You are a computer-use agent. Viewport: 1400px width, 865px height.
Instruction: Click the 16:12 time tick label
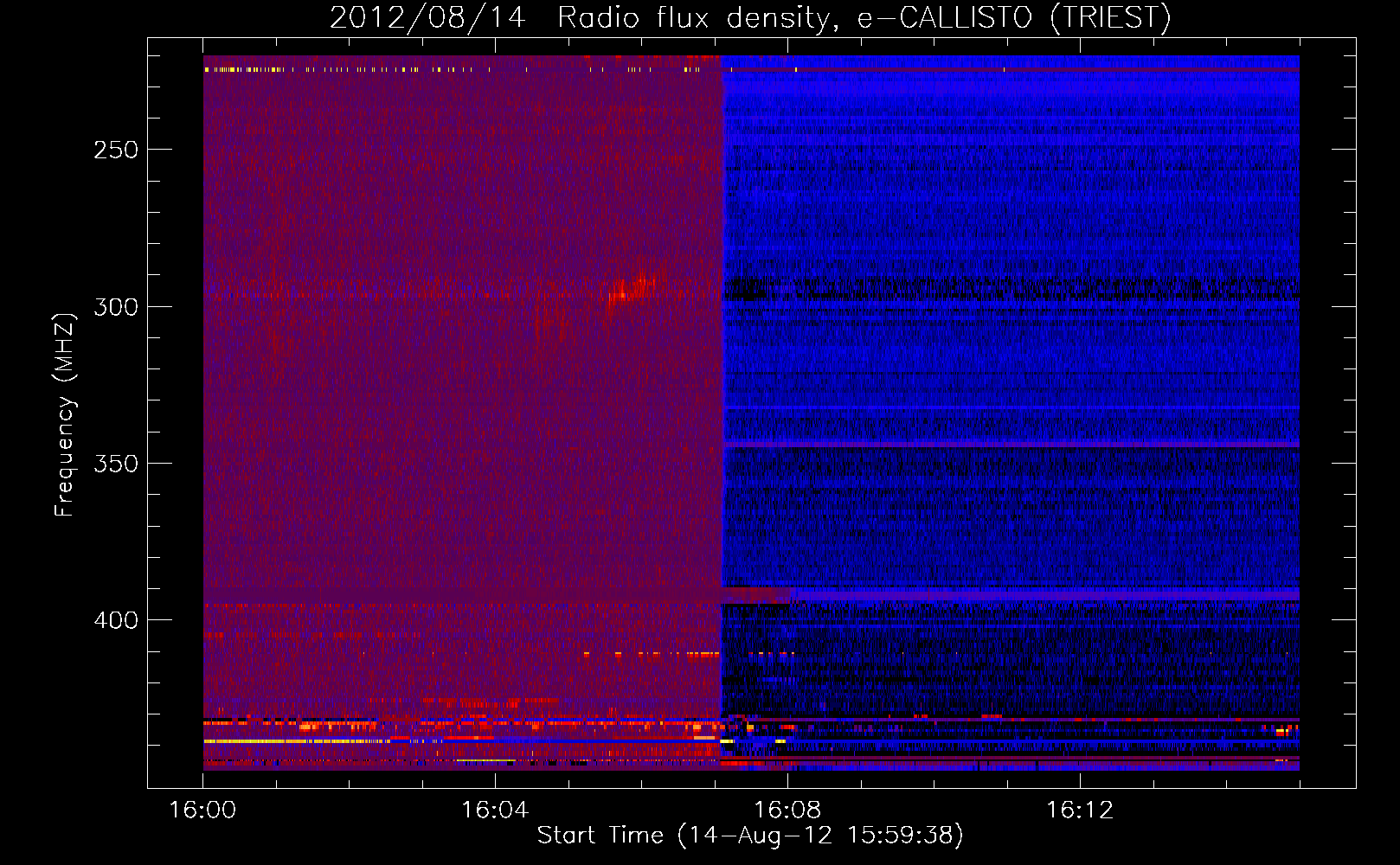click(x=1080, y=810)
